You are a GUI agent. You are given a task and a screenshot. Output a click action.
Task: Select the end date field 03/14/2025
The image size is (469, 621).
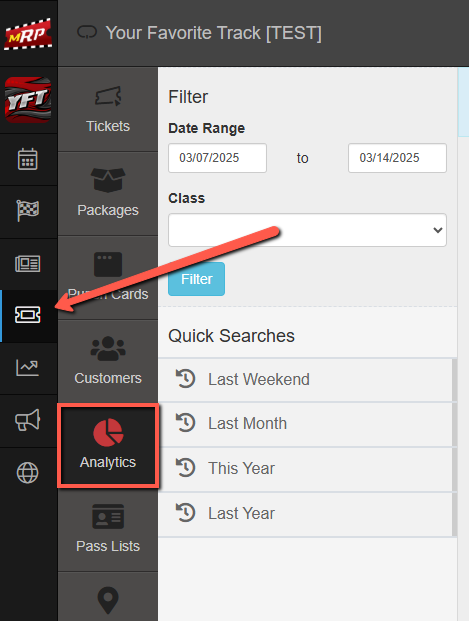coord(397,158)
